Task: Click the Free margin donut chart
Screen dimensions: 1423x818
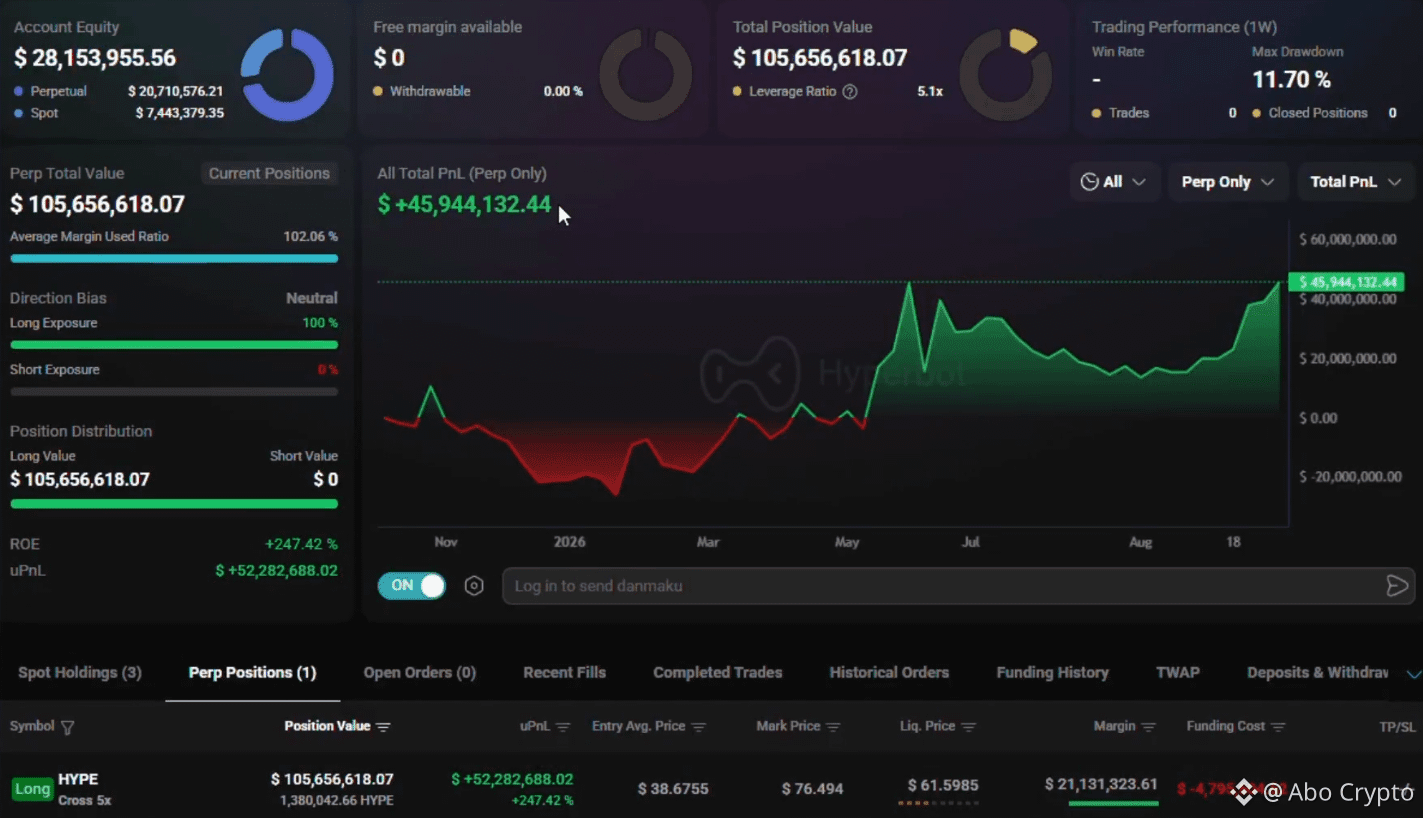Action: (645, 75)
